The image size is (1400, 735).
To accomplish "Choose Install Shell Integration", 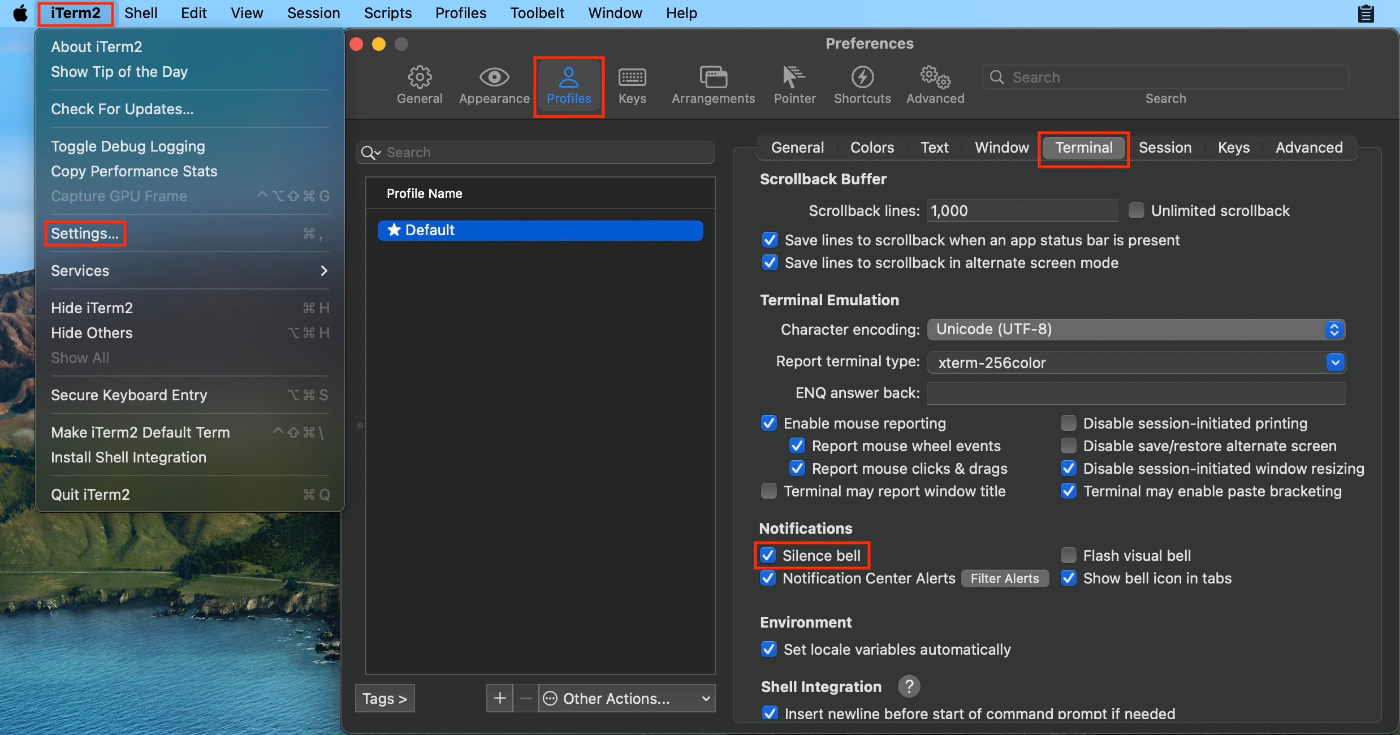I will [x=190, y=457].
